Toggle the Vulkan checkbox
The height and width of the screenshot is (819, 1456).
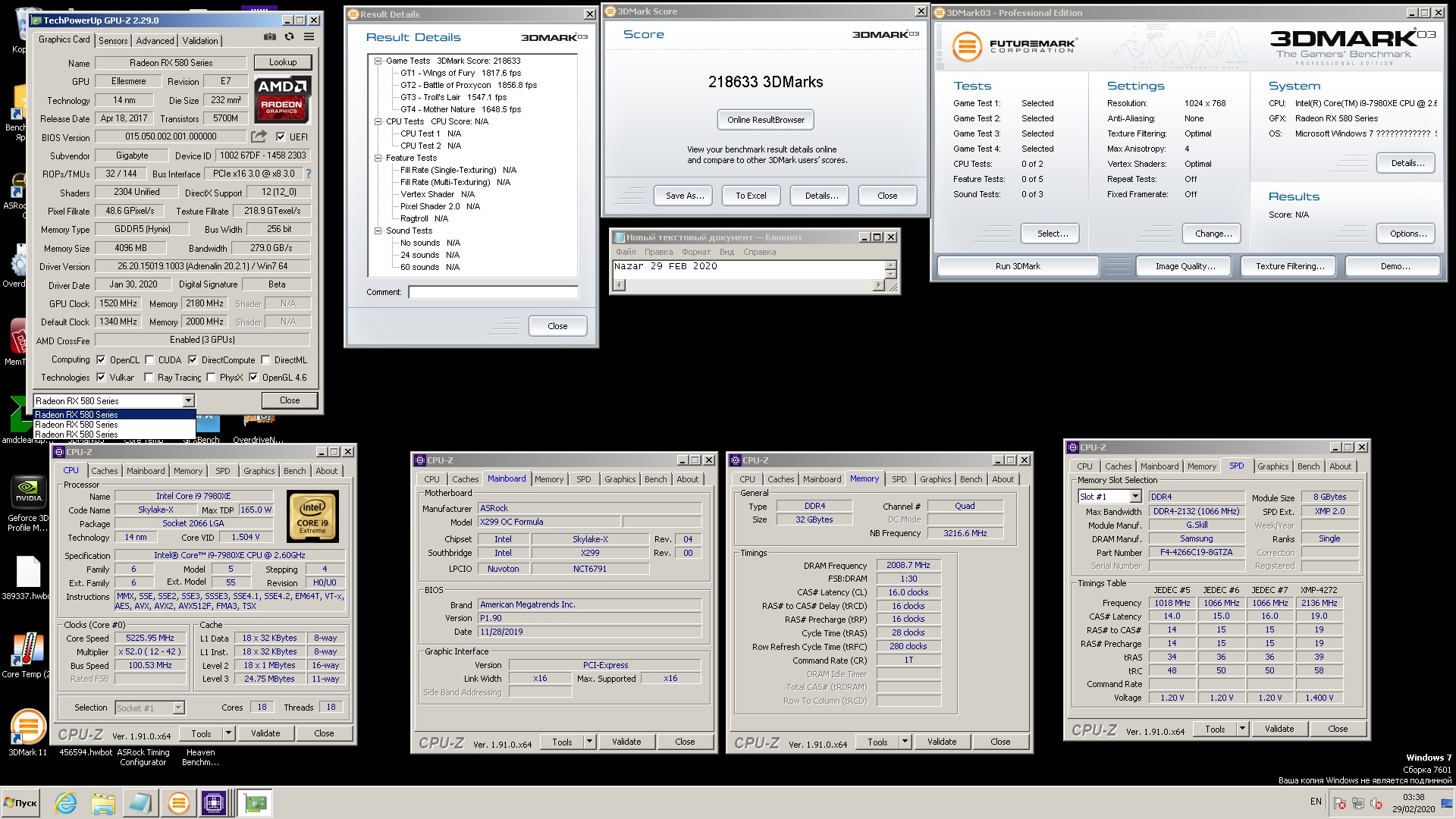101,378
